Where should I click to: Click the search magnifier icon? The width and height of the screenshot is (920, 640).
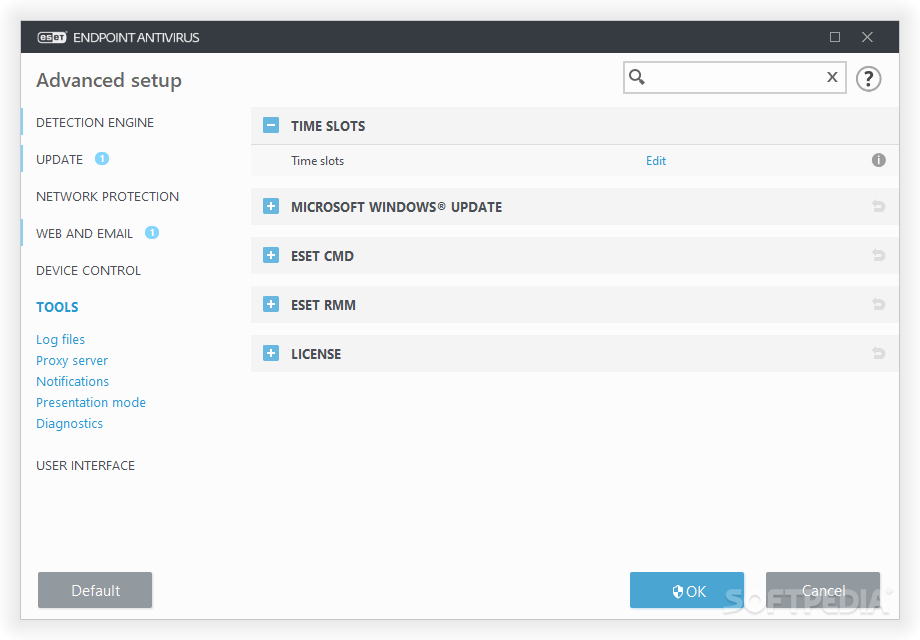tap(637, 77)
